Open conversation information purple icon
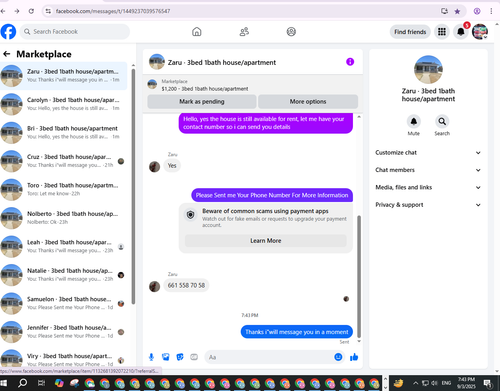 click(350, 62)
